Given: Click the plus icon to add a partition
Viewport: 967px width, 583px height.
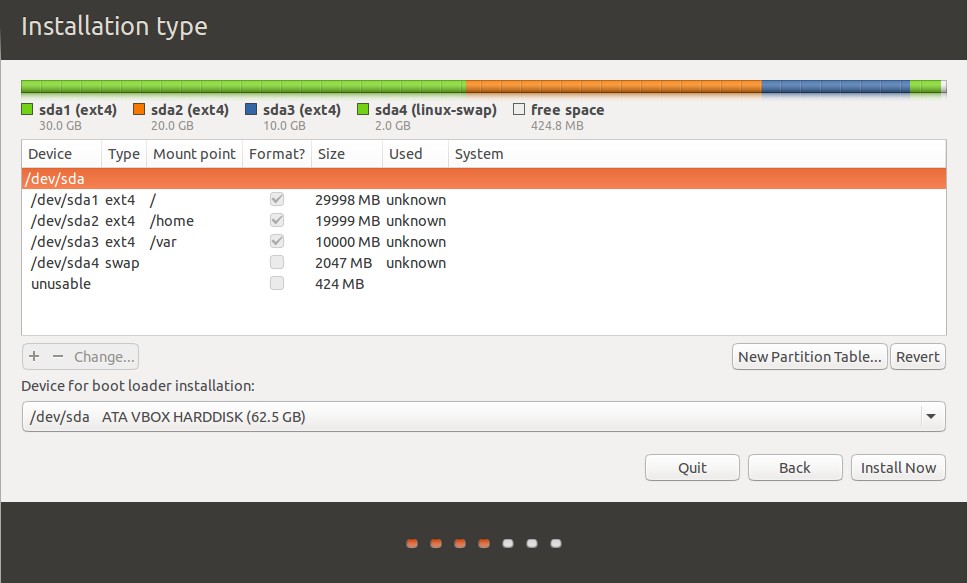Looking at the screenshot, I should point(33,356).
